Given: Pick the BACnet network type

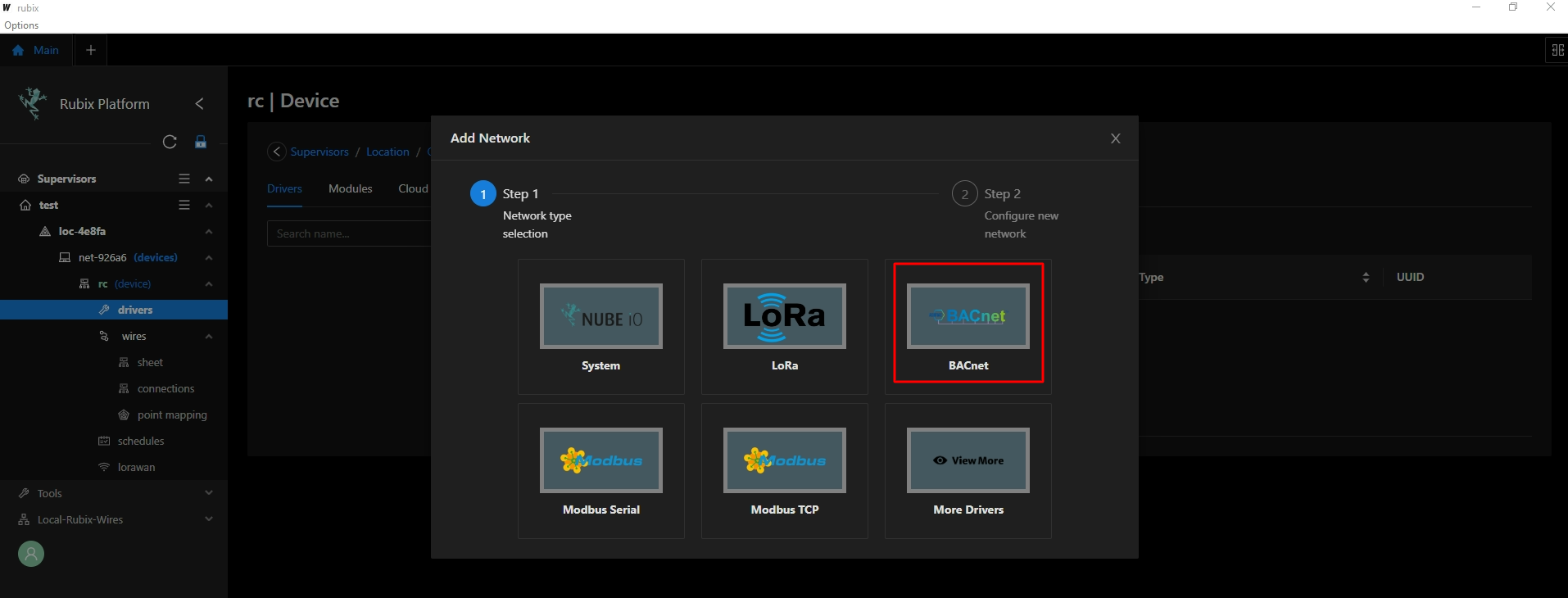Looking at the screenshot, I should click(x=968, y=327).
